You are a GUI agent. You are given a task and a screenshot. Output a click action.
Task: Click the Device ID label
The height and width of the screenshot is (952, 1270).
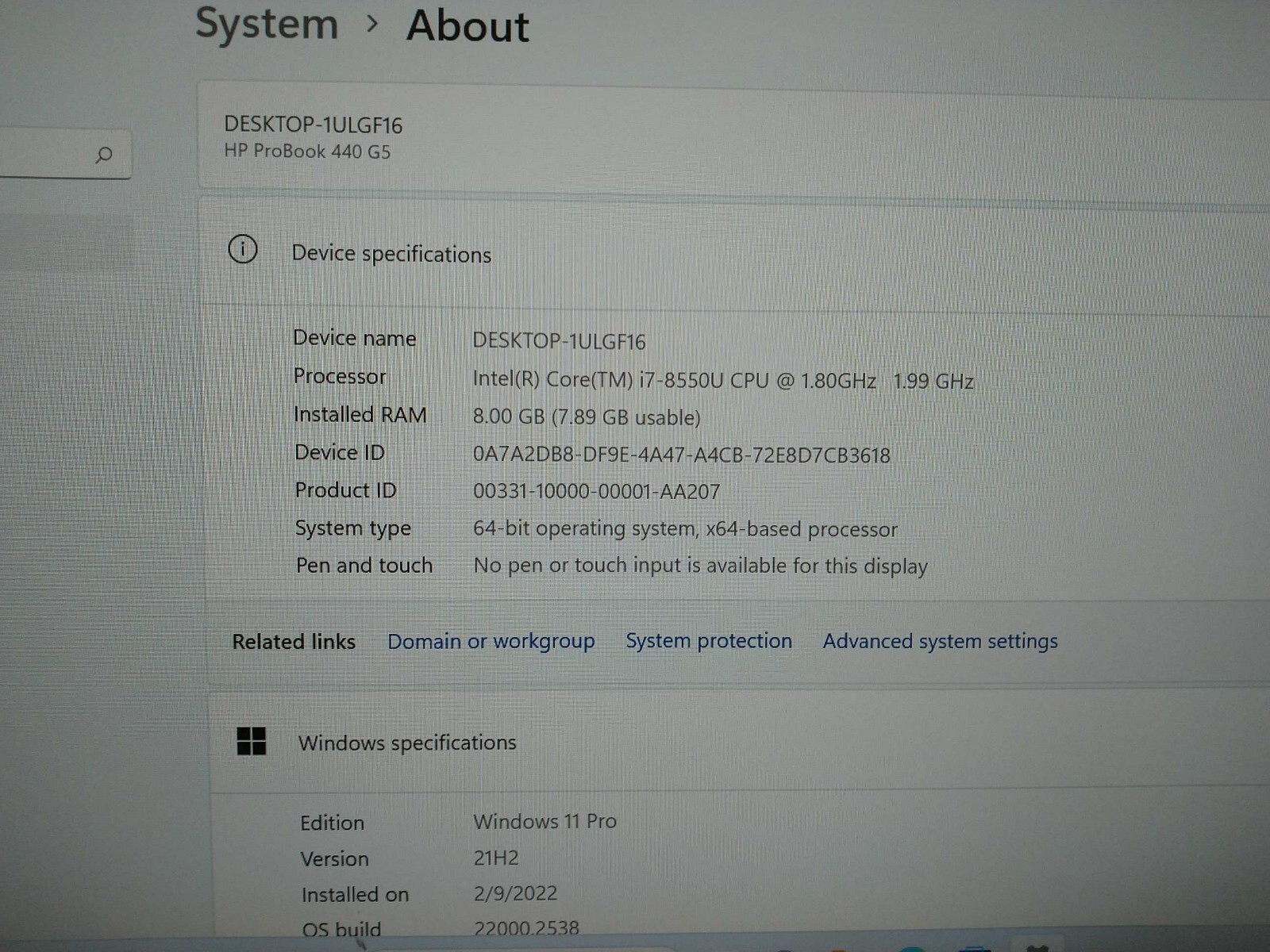[339, 452]
